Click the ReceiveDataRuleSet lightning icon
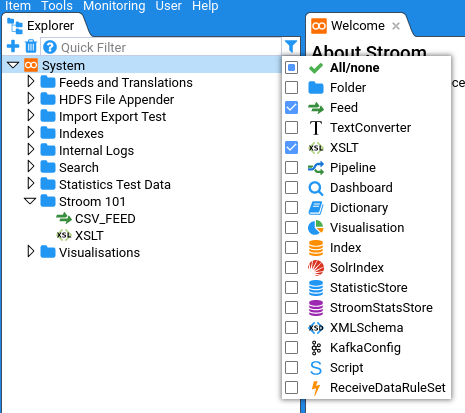The width and height of the screenshot is (465, 413). (316, 388)
